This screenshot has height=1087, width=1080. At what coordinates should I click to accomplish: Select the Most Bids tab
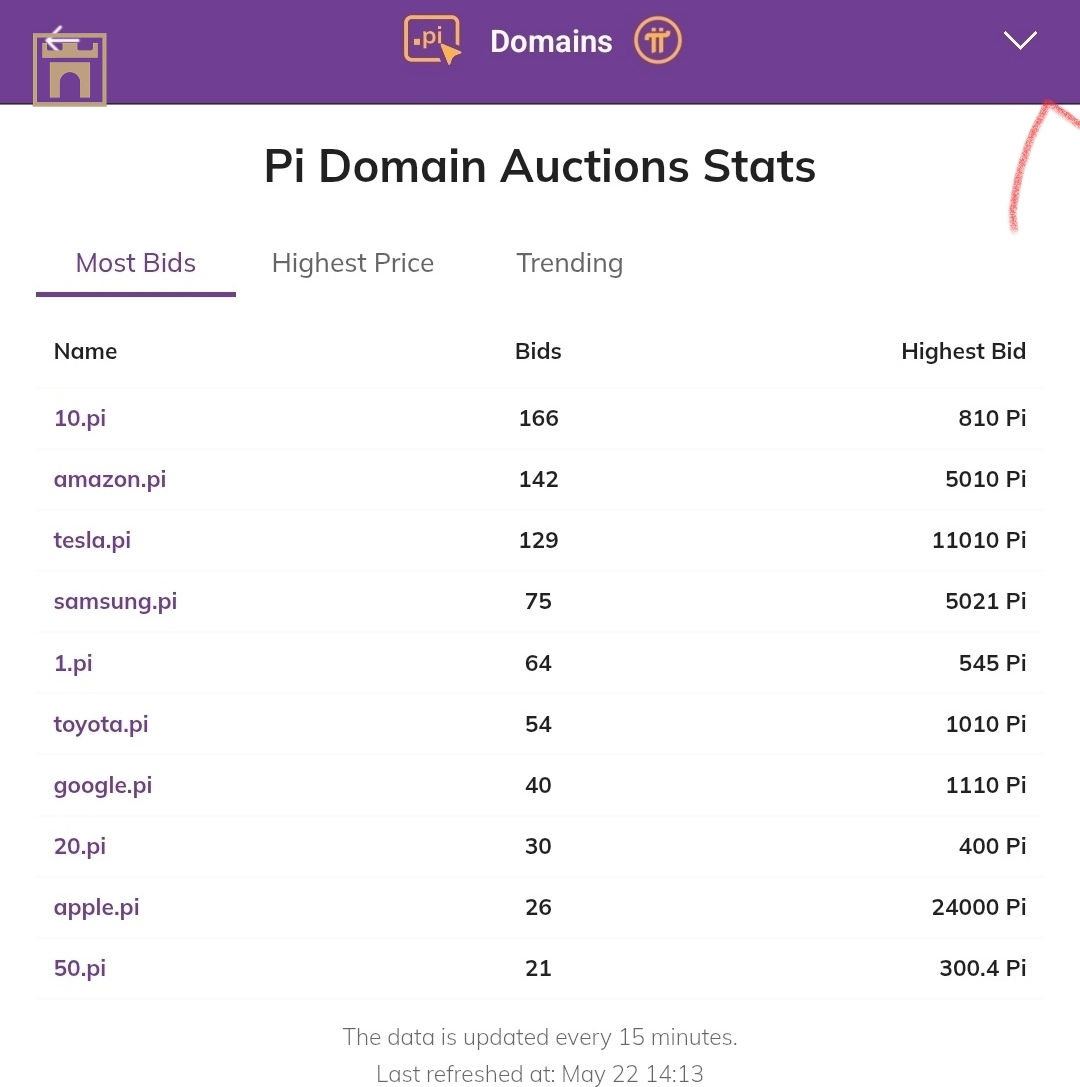point(136,263)
